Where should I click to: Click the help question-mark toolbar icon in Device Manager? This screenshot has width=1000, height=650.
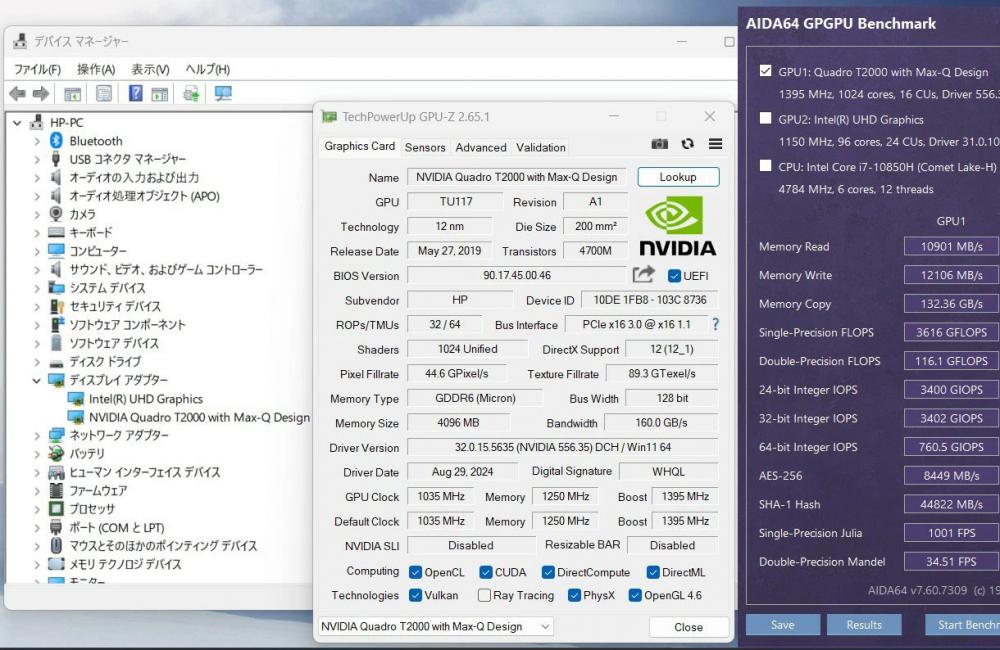(x=136, y=94)
